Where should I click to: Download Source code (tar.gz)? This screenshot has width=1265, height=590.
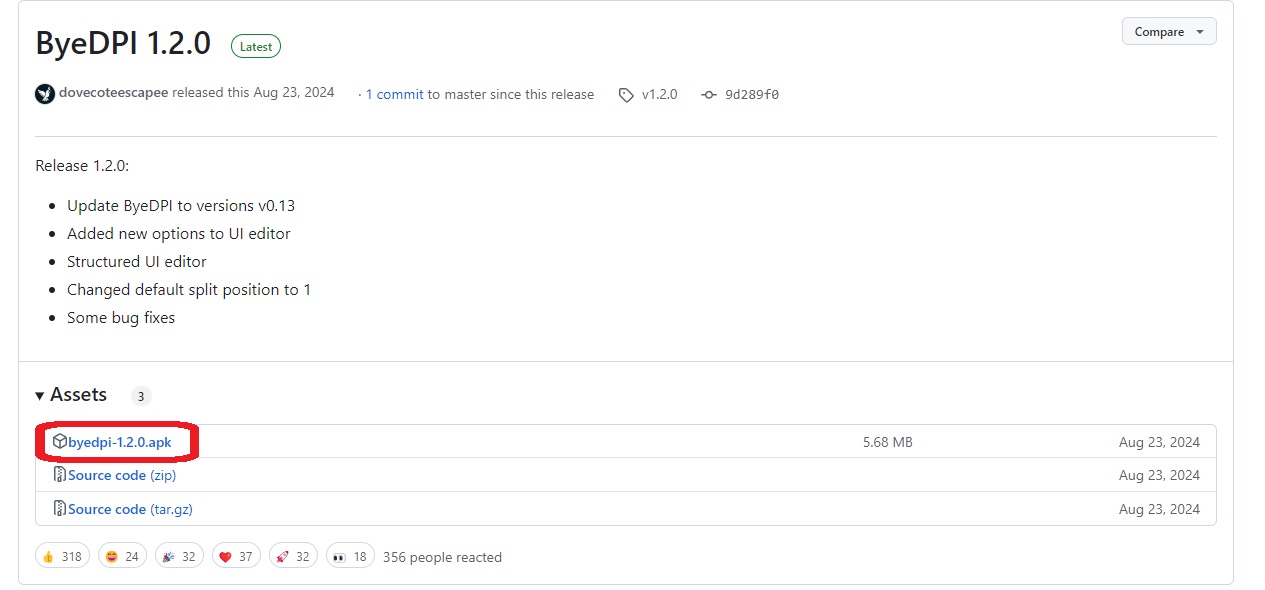pos(130,509)
